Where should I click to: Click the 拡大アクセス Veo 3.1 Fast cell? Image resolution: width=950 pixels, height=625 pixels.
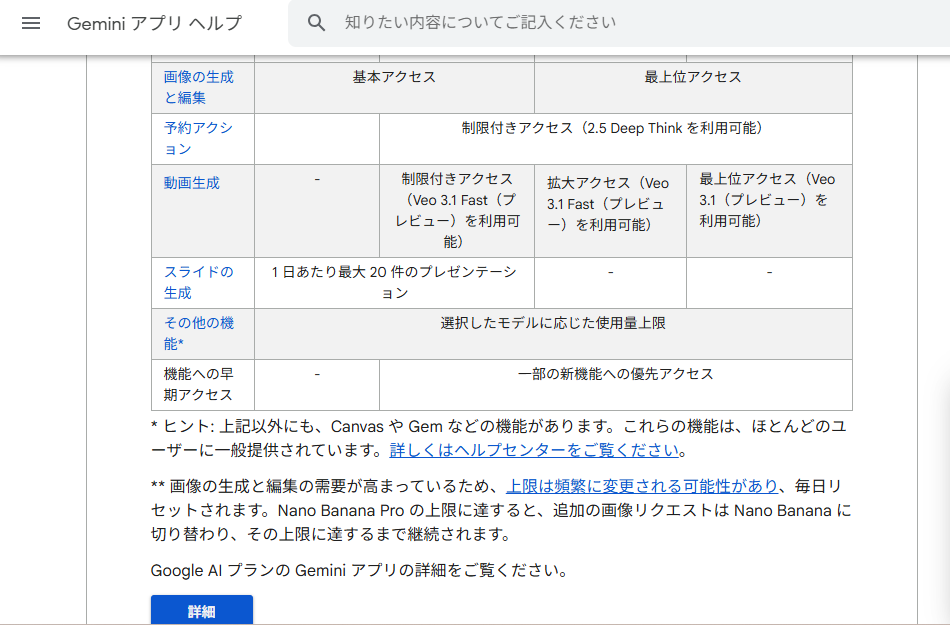tap(608, 204)
